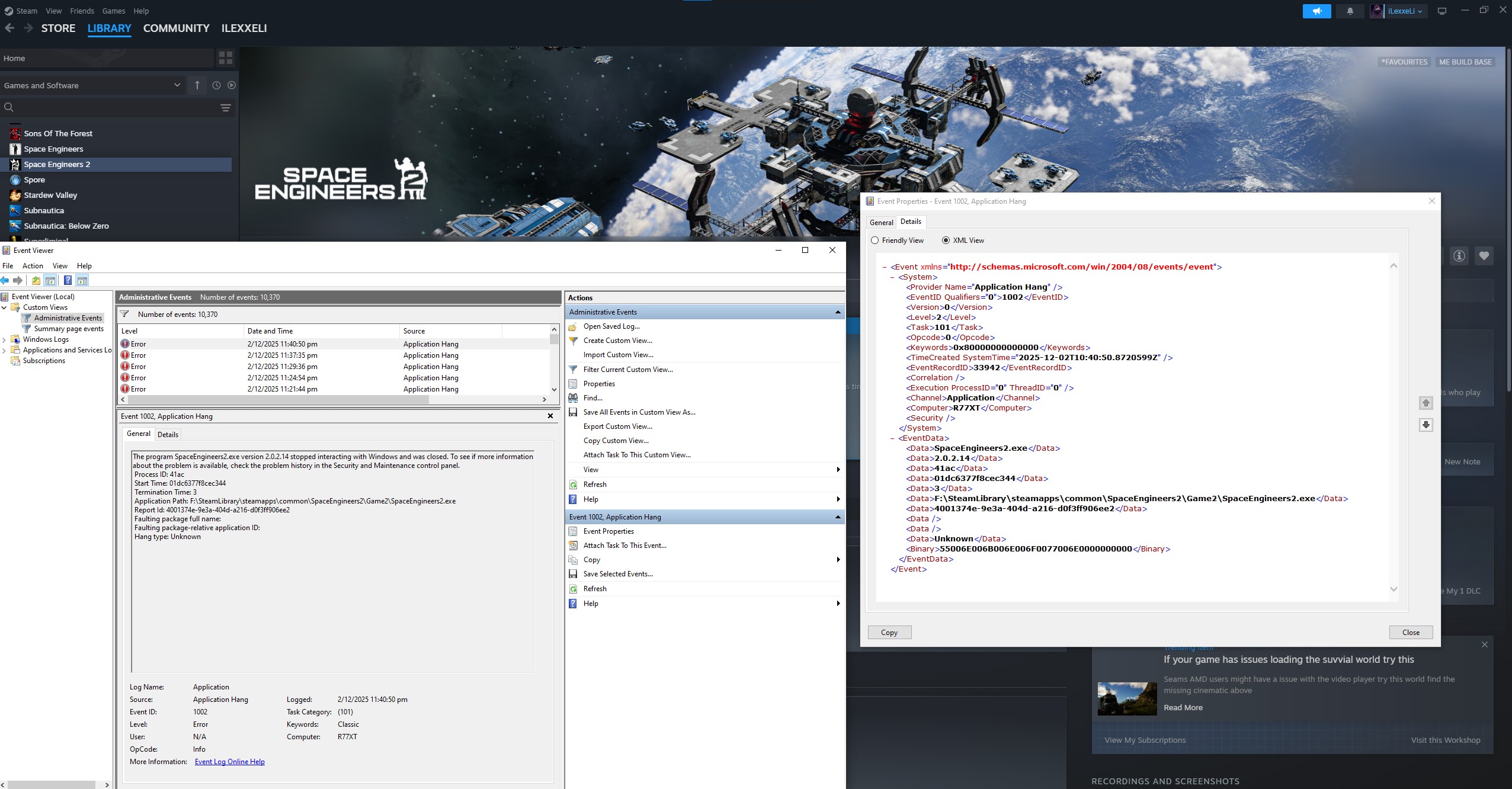Open advanced filter options beside library search
The image size is (1512, 789).
click(x=225, y=107)
